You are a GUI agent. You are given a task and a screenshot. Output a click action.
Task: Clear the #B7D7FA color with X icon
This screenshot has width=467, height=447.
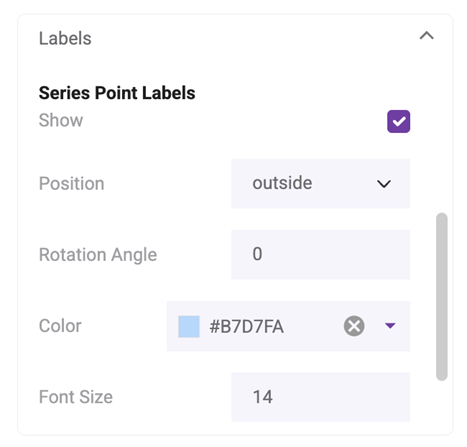(354, 326)
